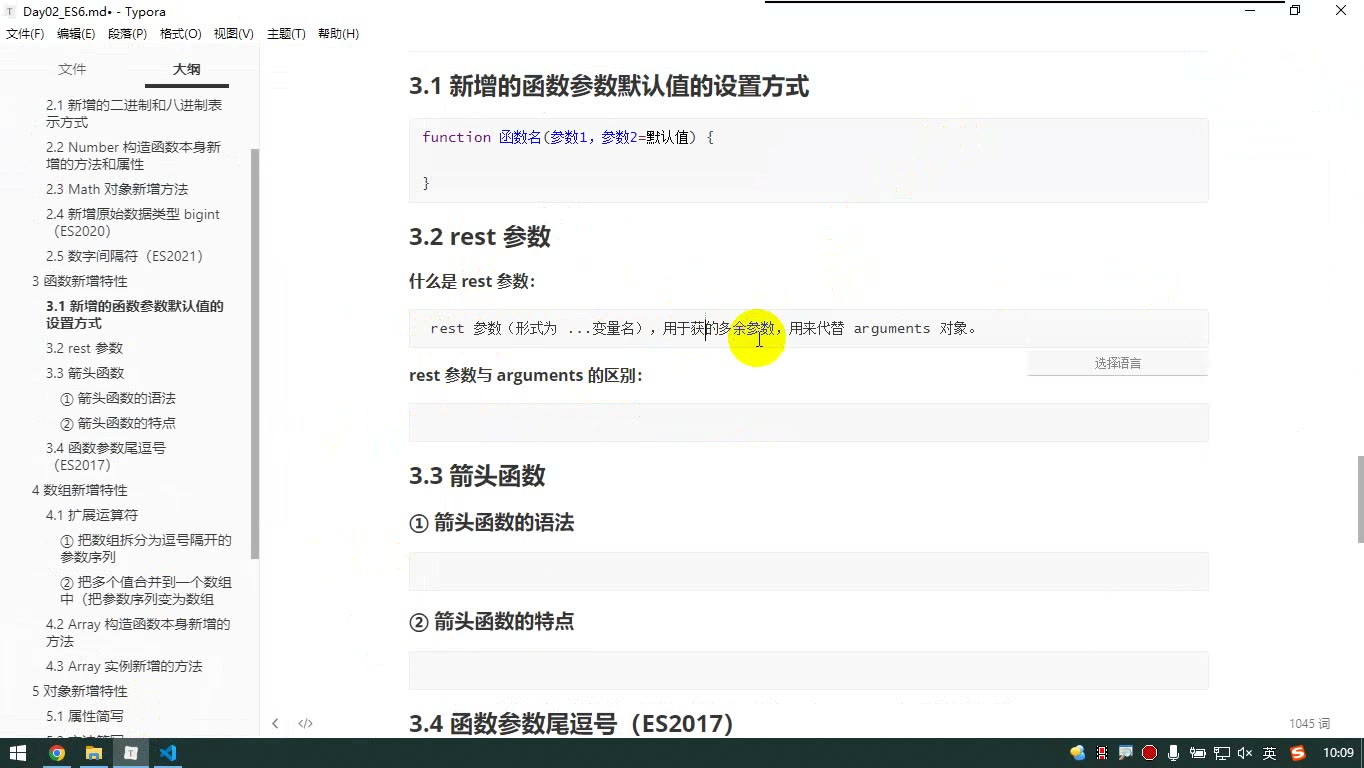Select outline item 5 对象新增特性
This screenshot has height=768, width=1364.
point(80,691)
